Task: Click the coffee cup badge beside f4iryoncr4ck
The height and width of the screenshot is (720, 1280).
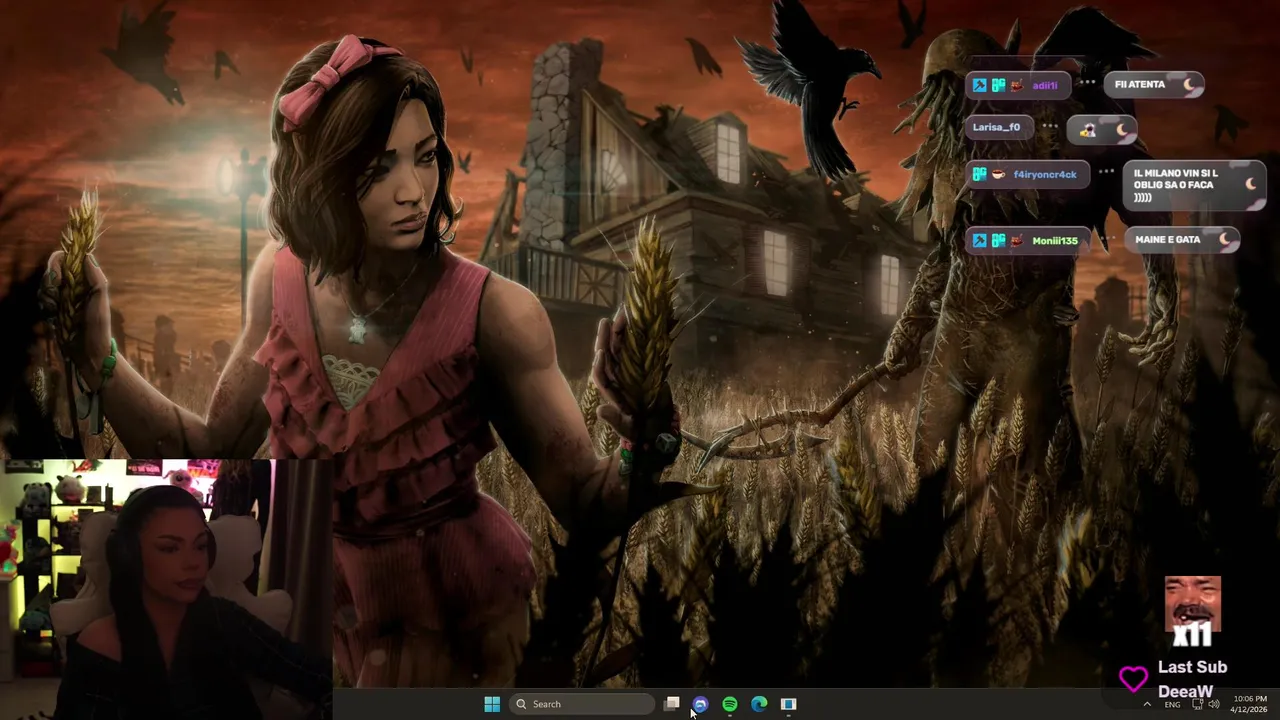Action: click(998, 174)
